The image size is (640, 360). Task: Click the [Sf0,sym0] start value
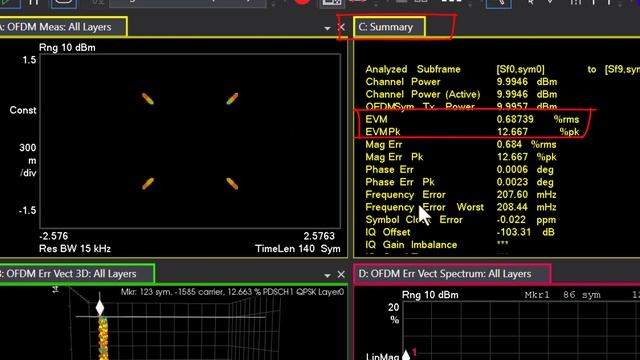(x=520, y=69)
